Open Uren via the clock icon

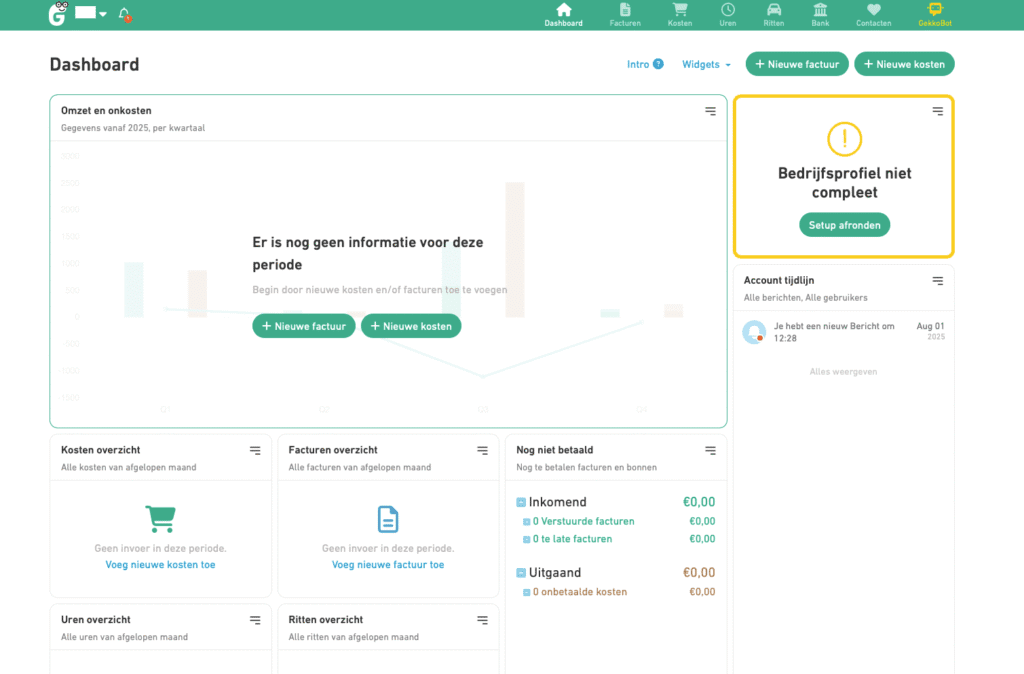pos(727,10)
